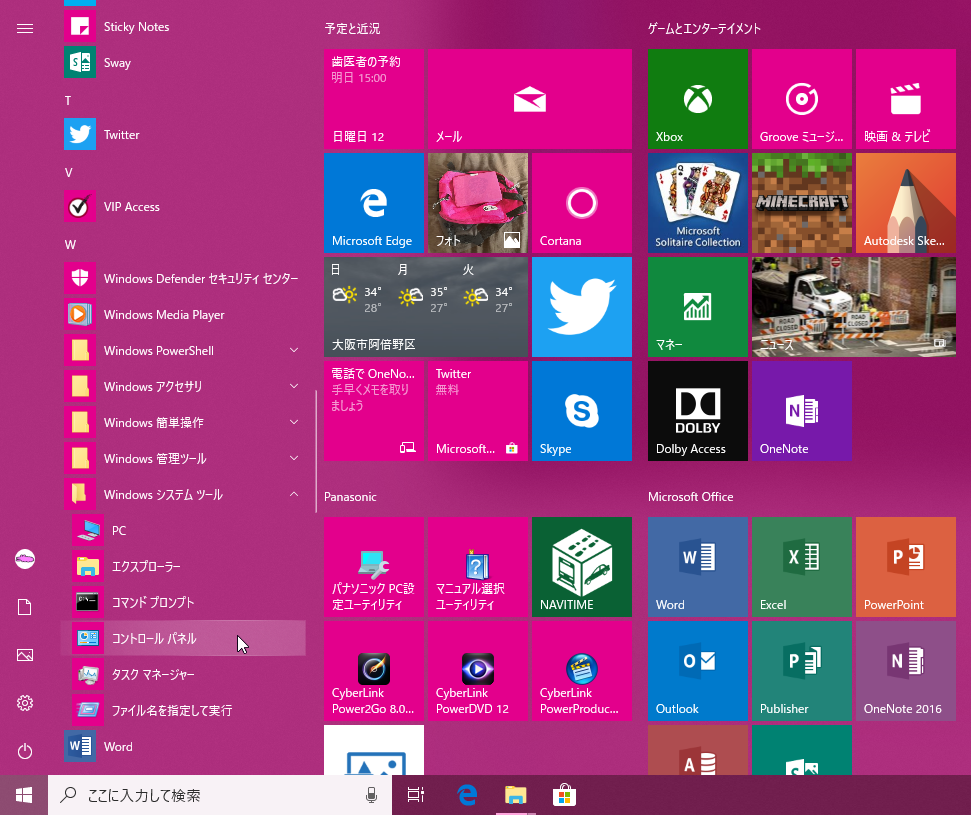Collapse the Windows システム ツール folder
The image size is (971, 815).
coord(183,494)
